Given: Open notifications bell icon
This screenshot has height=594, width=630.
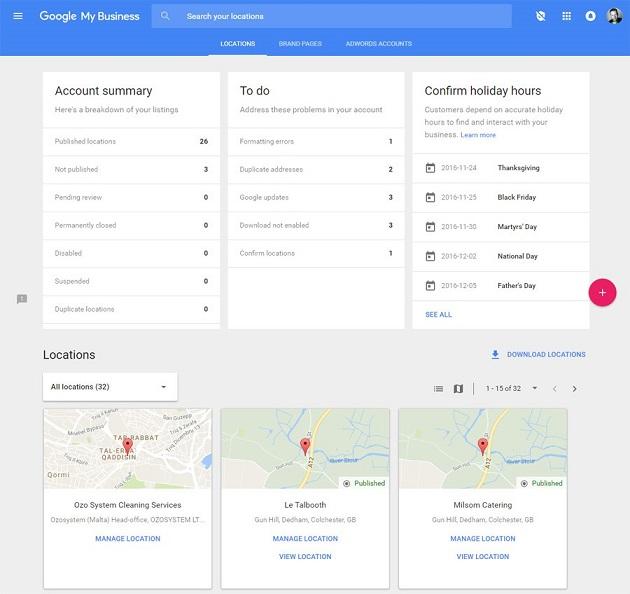Looking at the screenshot, I should [x=590, y=16].
